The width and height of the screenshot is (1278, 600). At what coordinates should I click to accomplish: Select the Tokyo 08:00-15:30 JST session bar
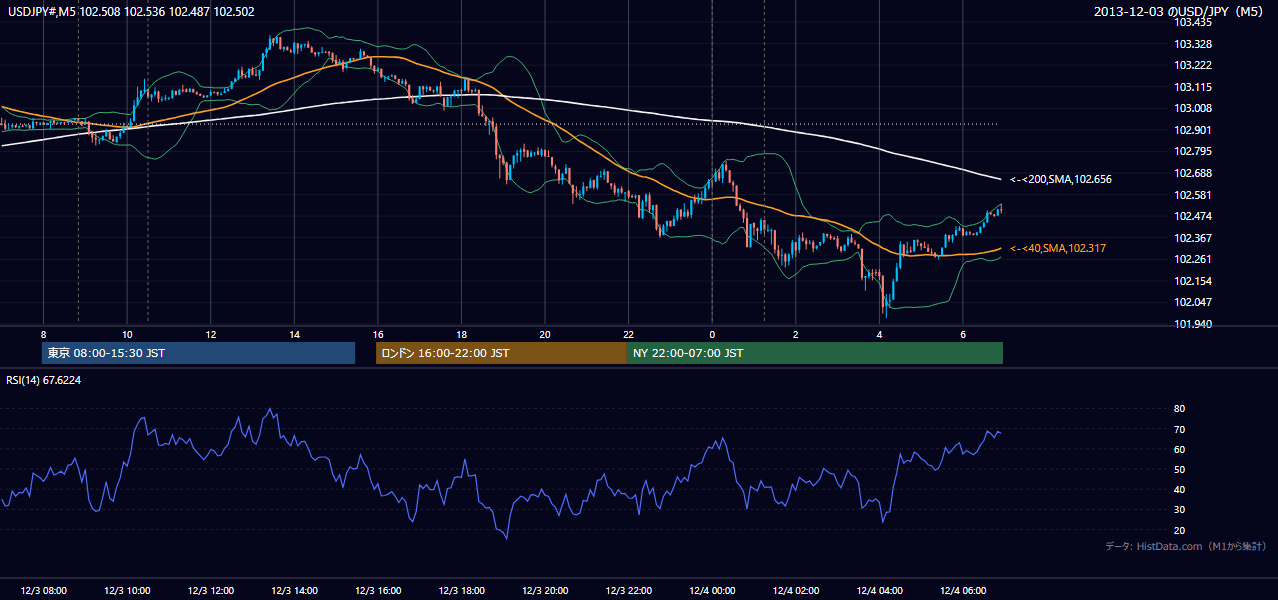click(x=198, y=353)
